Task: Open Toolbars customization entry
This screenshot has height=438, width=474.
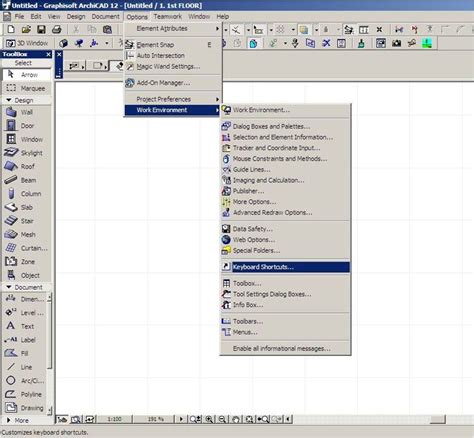Action: [285, 321]
